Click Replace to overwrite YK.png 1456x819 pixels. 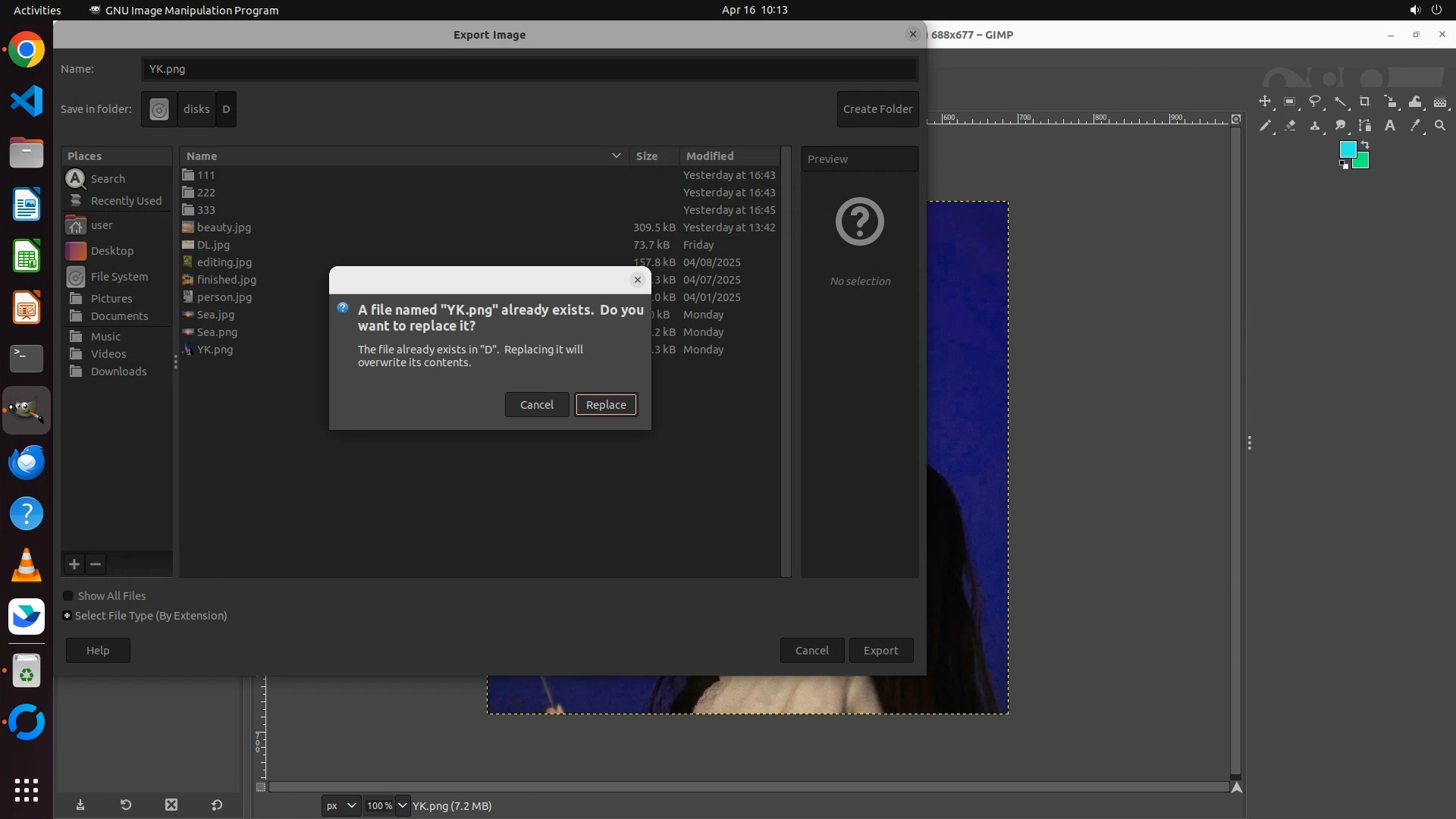tap(606, 405)
